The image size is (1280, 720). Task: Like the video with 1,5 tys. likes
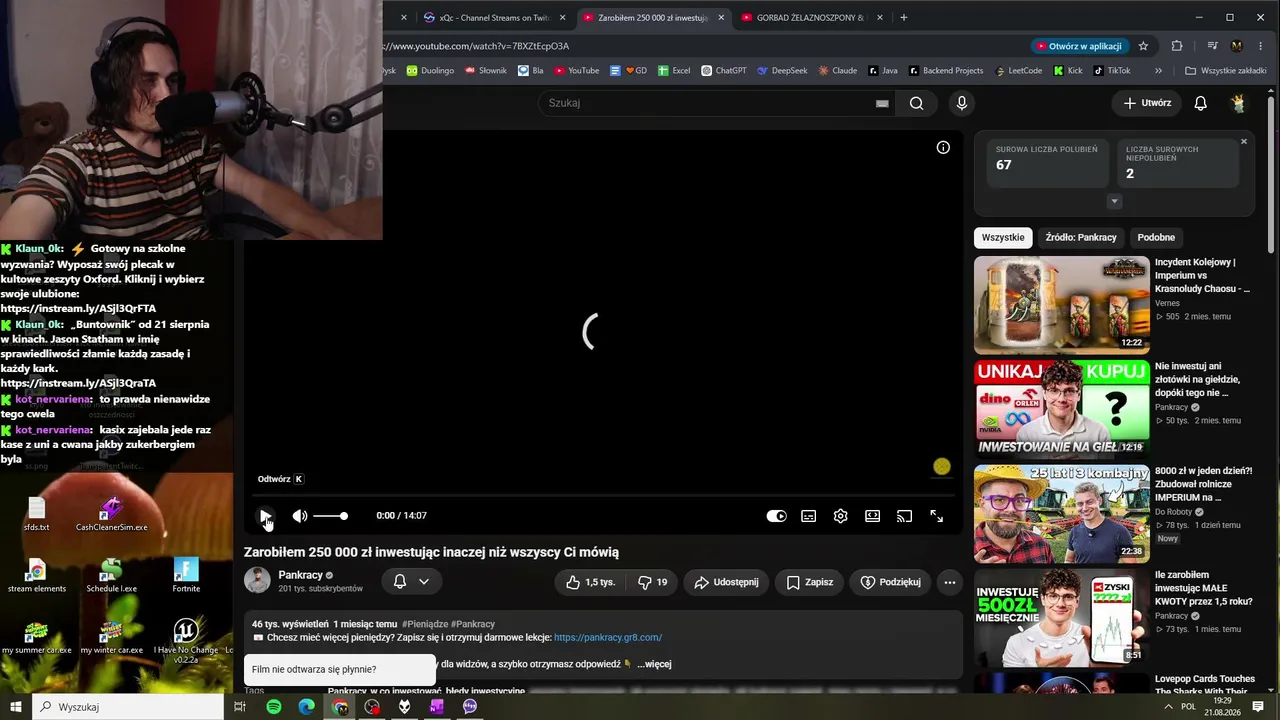pyautogui.click(x=590, y=582)
